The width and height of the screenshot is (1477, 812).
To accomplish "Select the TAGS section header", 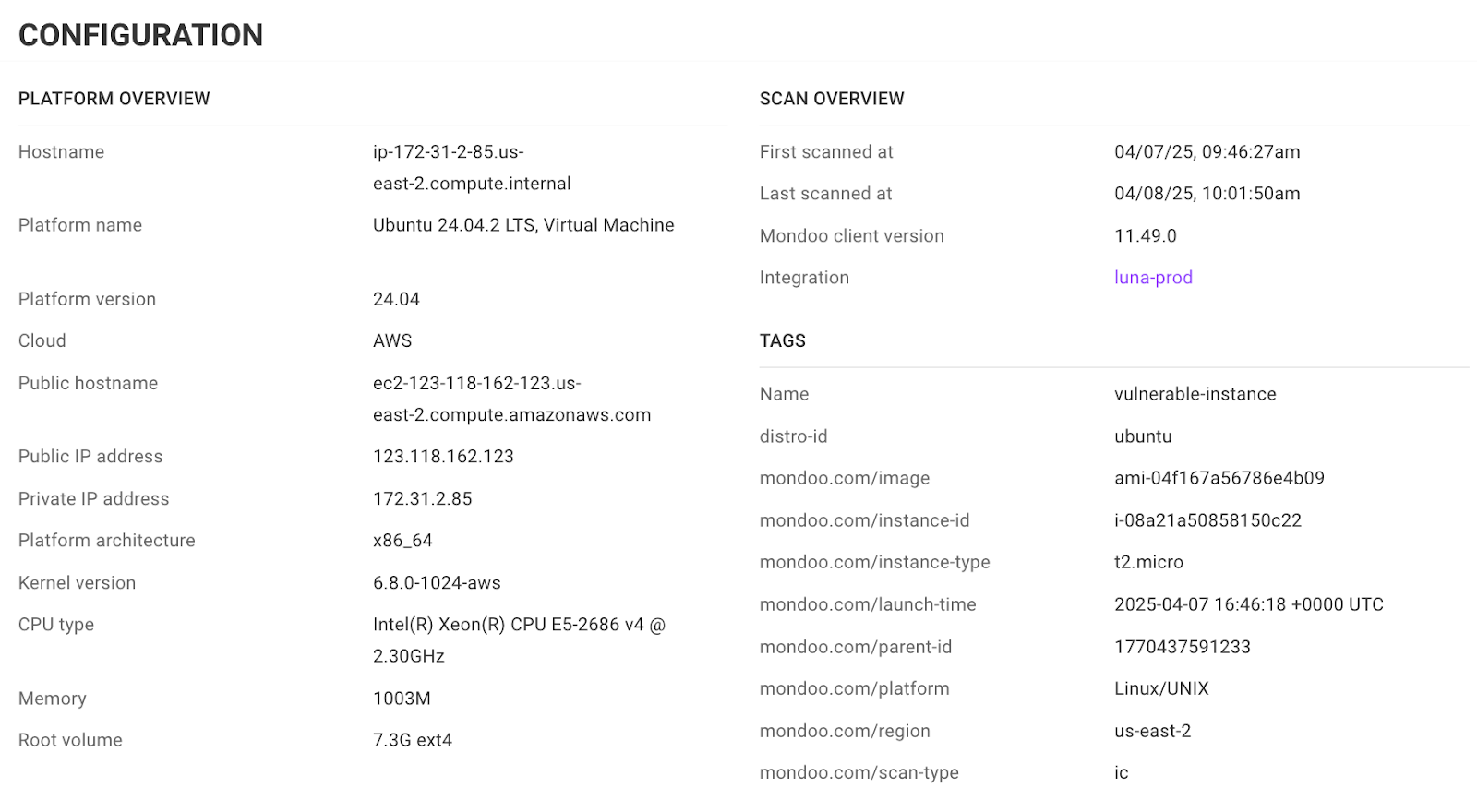I will (x=782, y=340).
